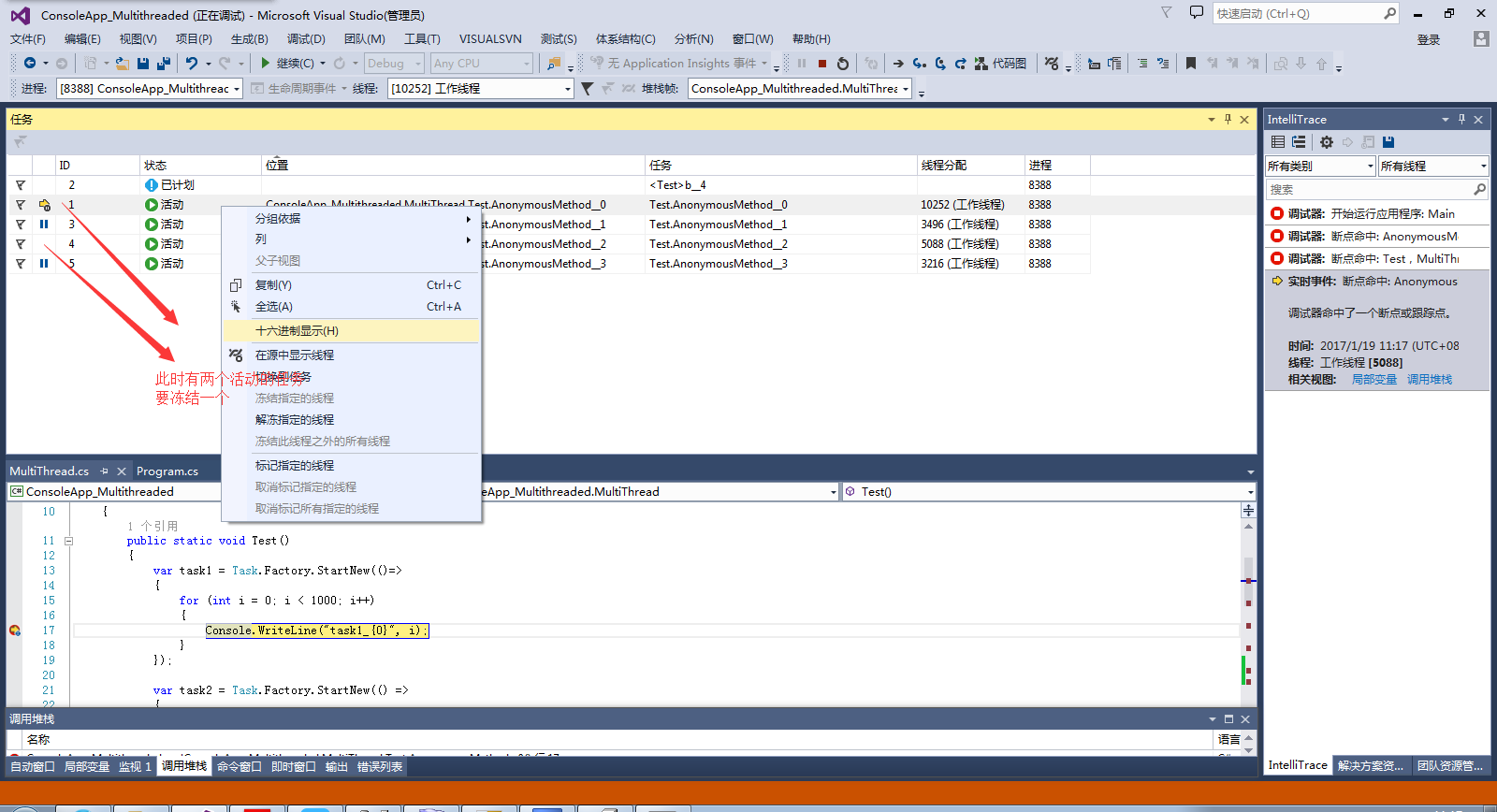The width and height of the screenshot is (1497, 812).
Task: Toggle flag on task row ID 3
Action: coord(21,225)
